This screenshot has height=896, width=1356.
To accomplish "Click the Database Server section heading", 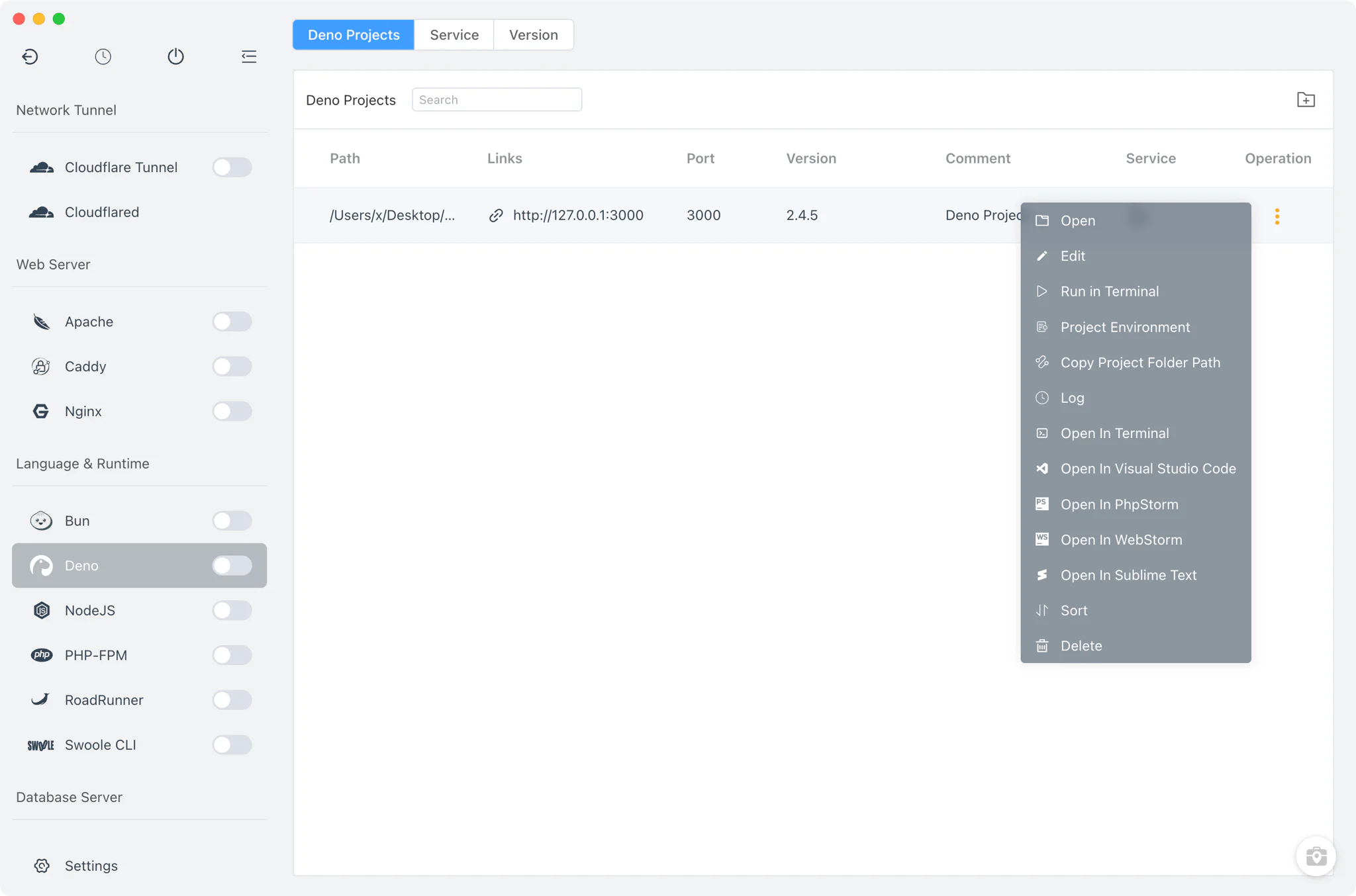I will pyautogui.click(x=70, y=797).
